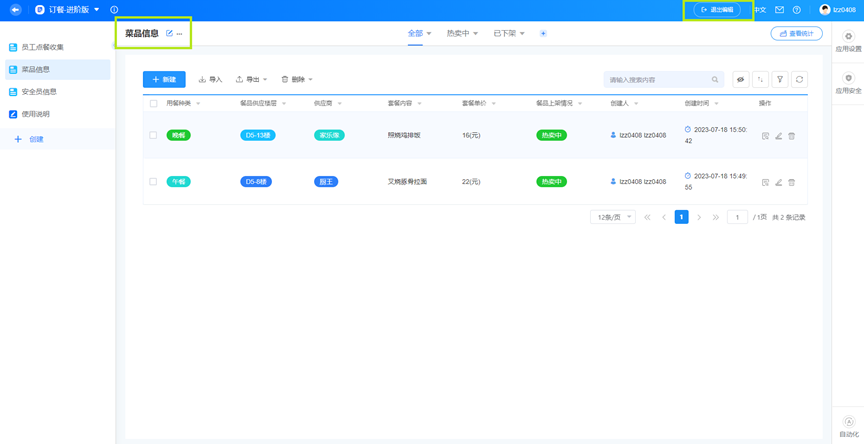Select 菜品信息 in the sidebar
This screenshot has width=864, height=444.
pyautogui.click(x=57, y=69)
